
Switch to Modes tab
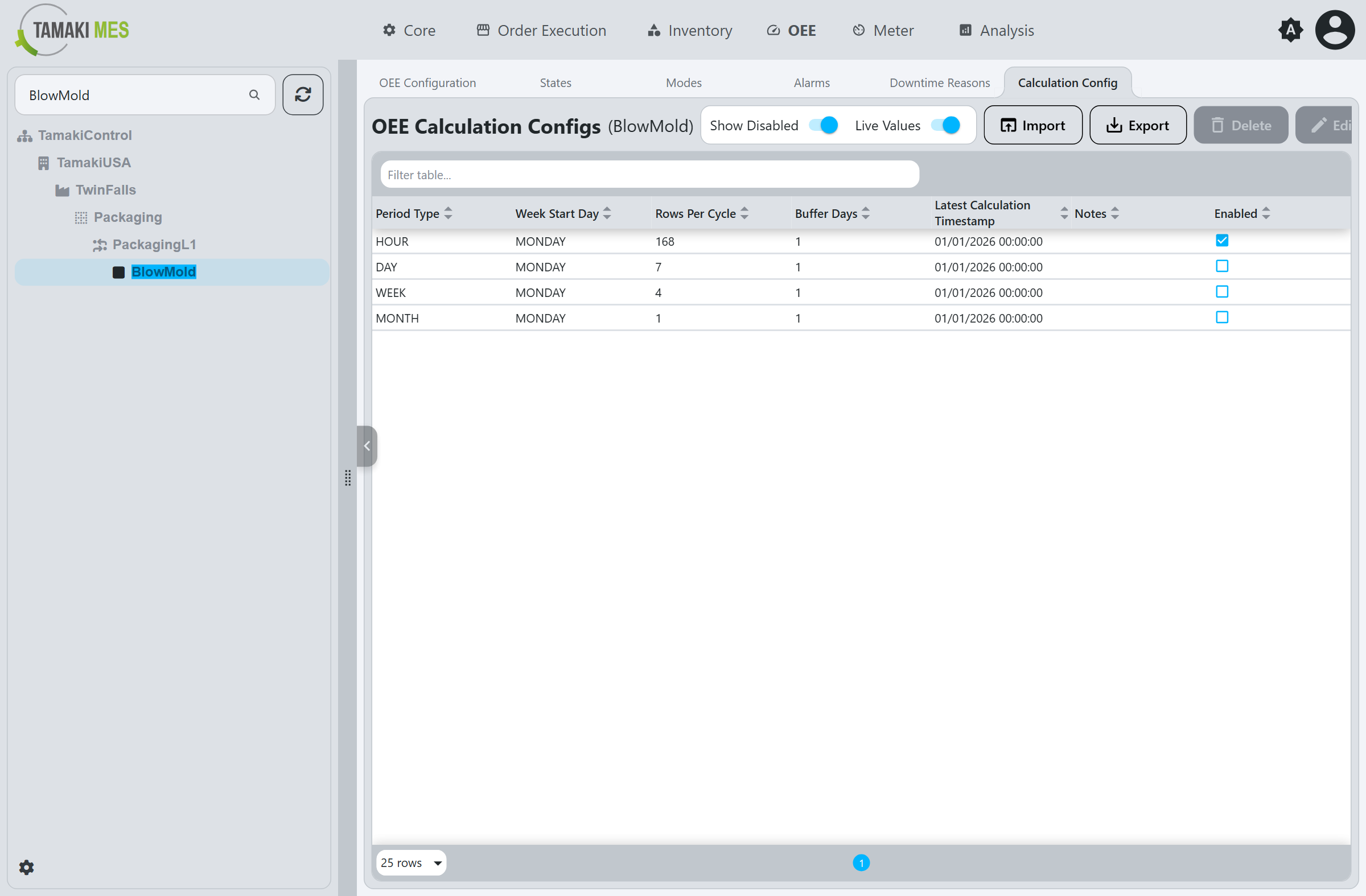point(684,82)
